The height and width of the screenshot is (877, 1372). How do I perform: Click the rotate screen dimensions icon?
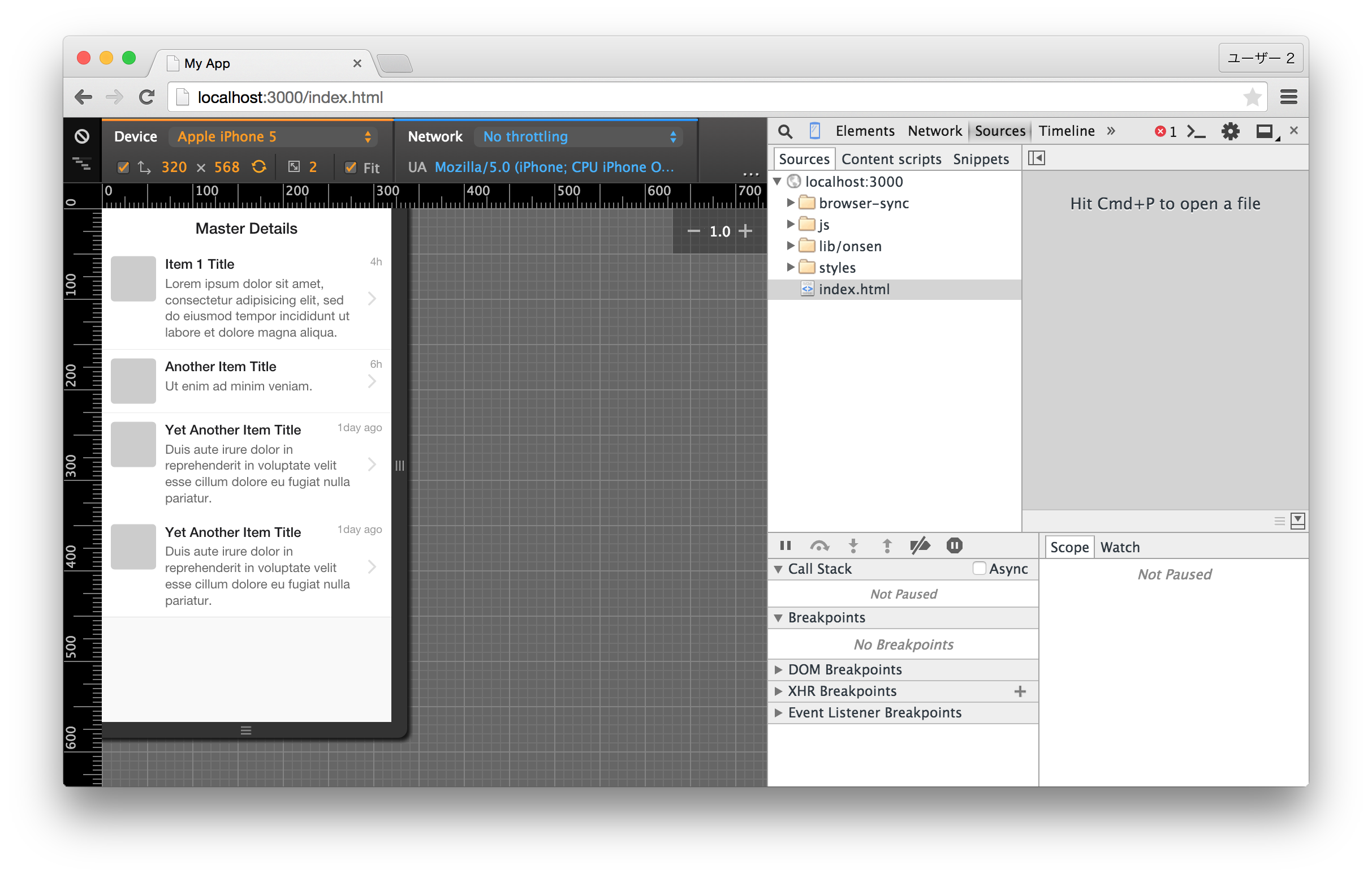coord(259,167)
